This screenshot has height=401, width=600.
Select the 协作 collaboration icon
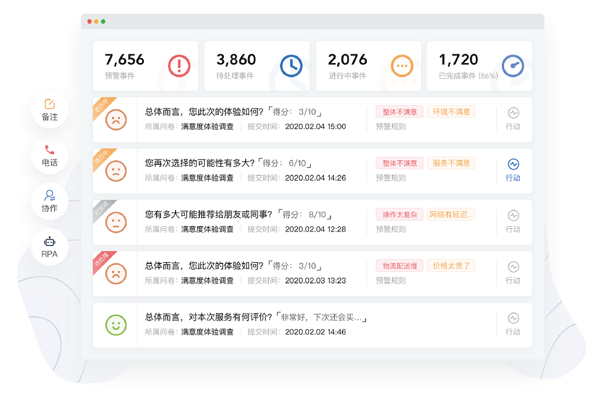(50, 196)
